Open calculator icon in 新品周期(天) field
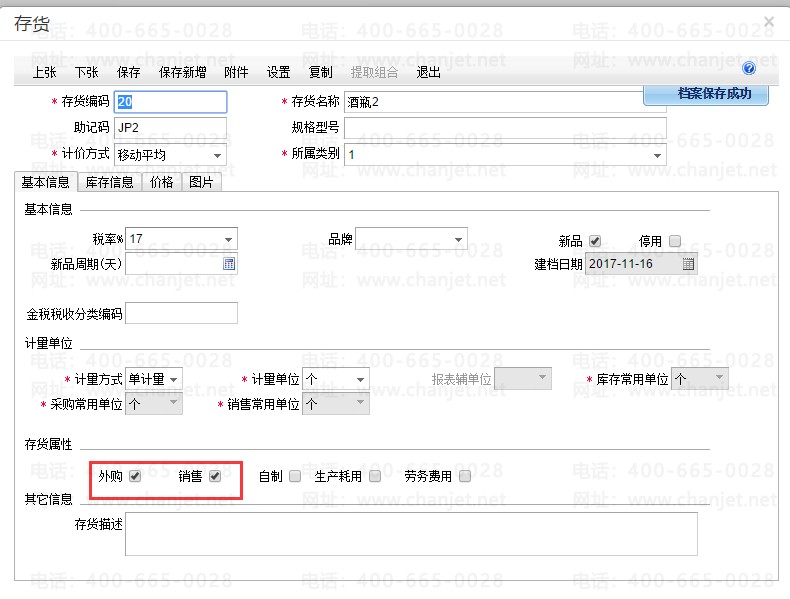790x599 pixels. (x=229, y=263)
